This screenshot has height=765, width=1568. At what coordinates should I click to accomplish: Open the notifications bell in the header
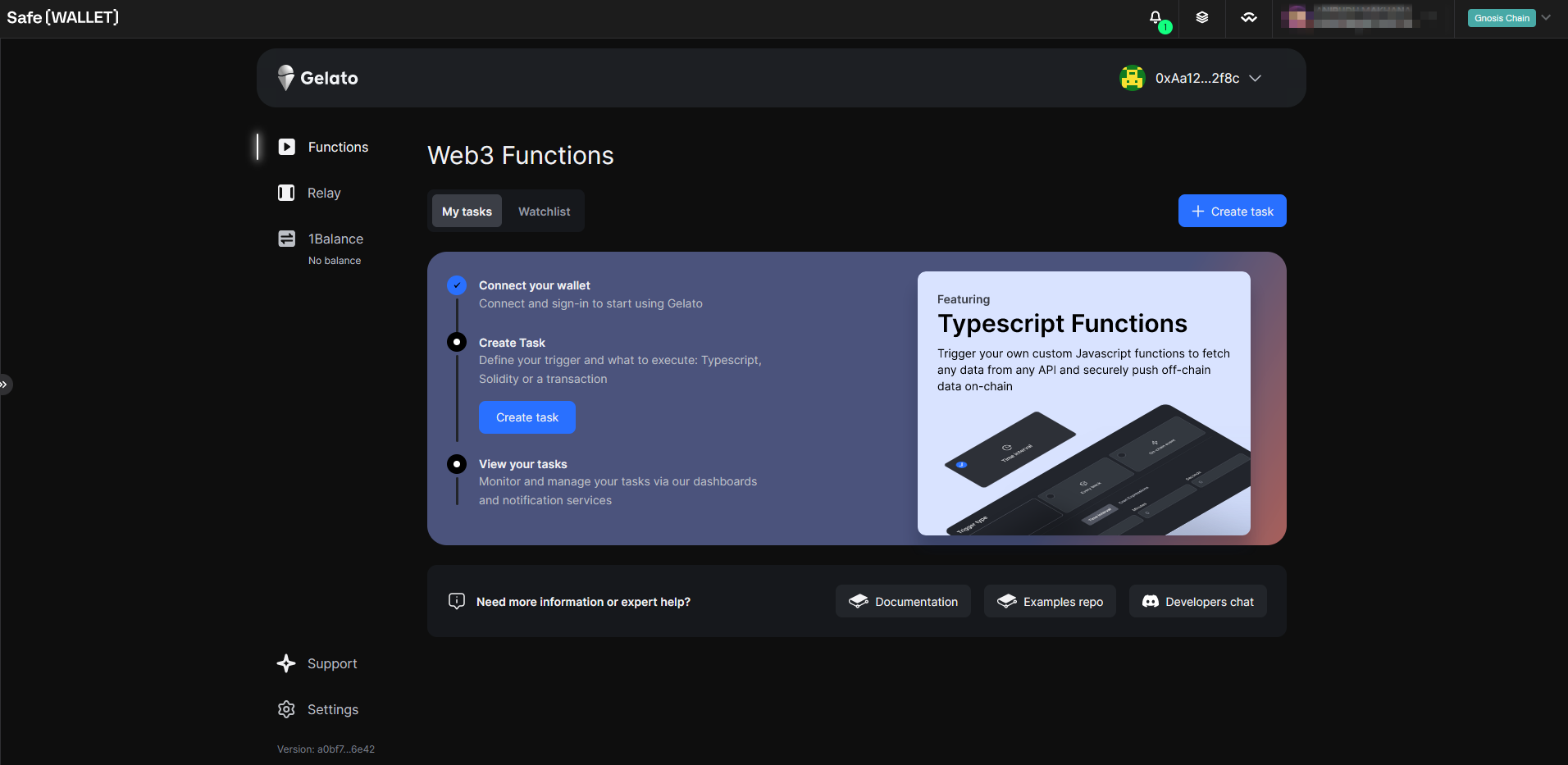[1155, 17]
